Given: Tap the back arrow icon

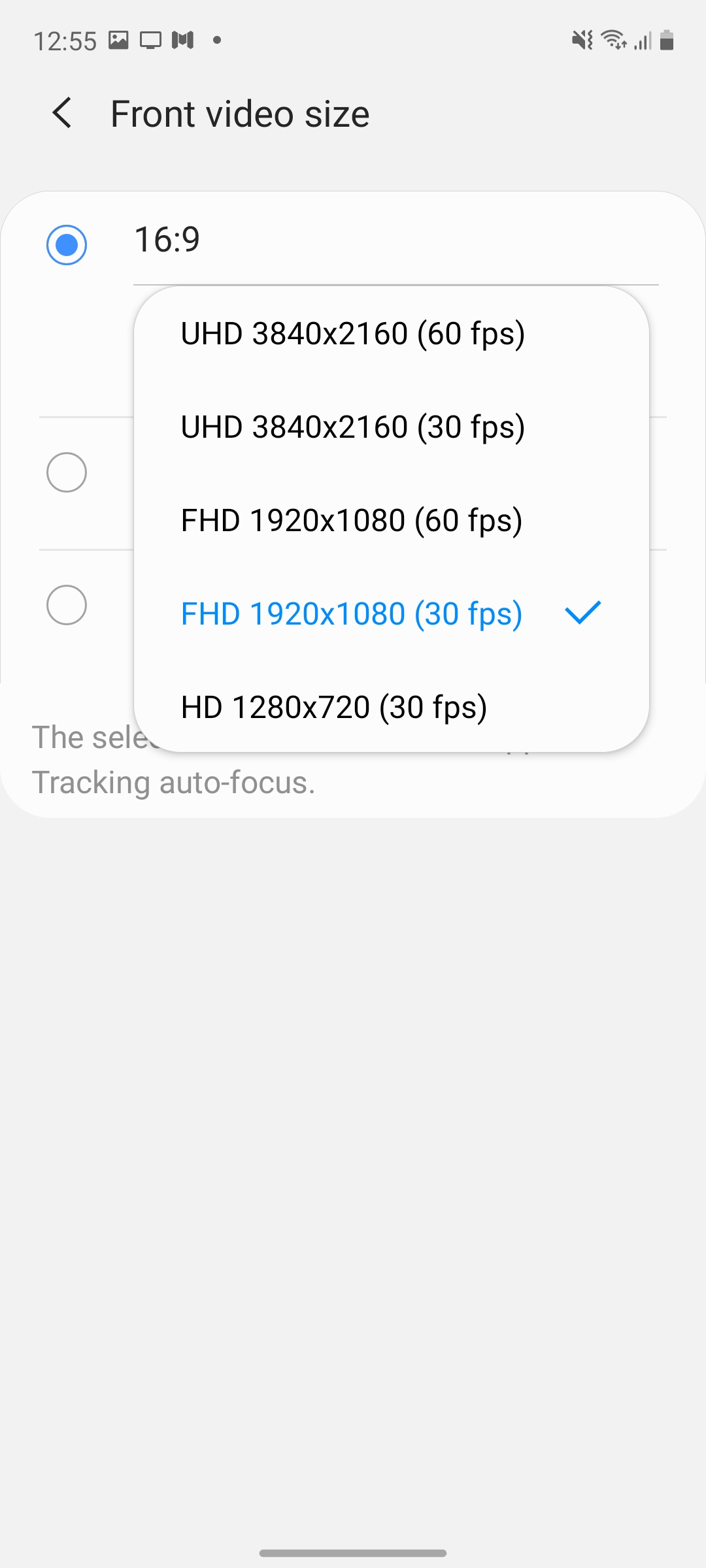Looking at the screenshot, I should (x=62, y=113).
